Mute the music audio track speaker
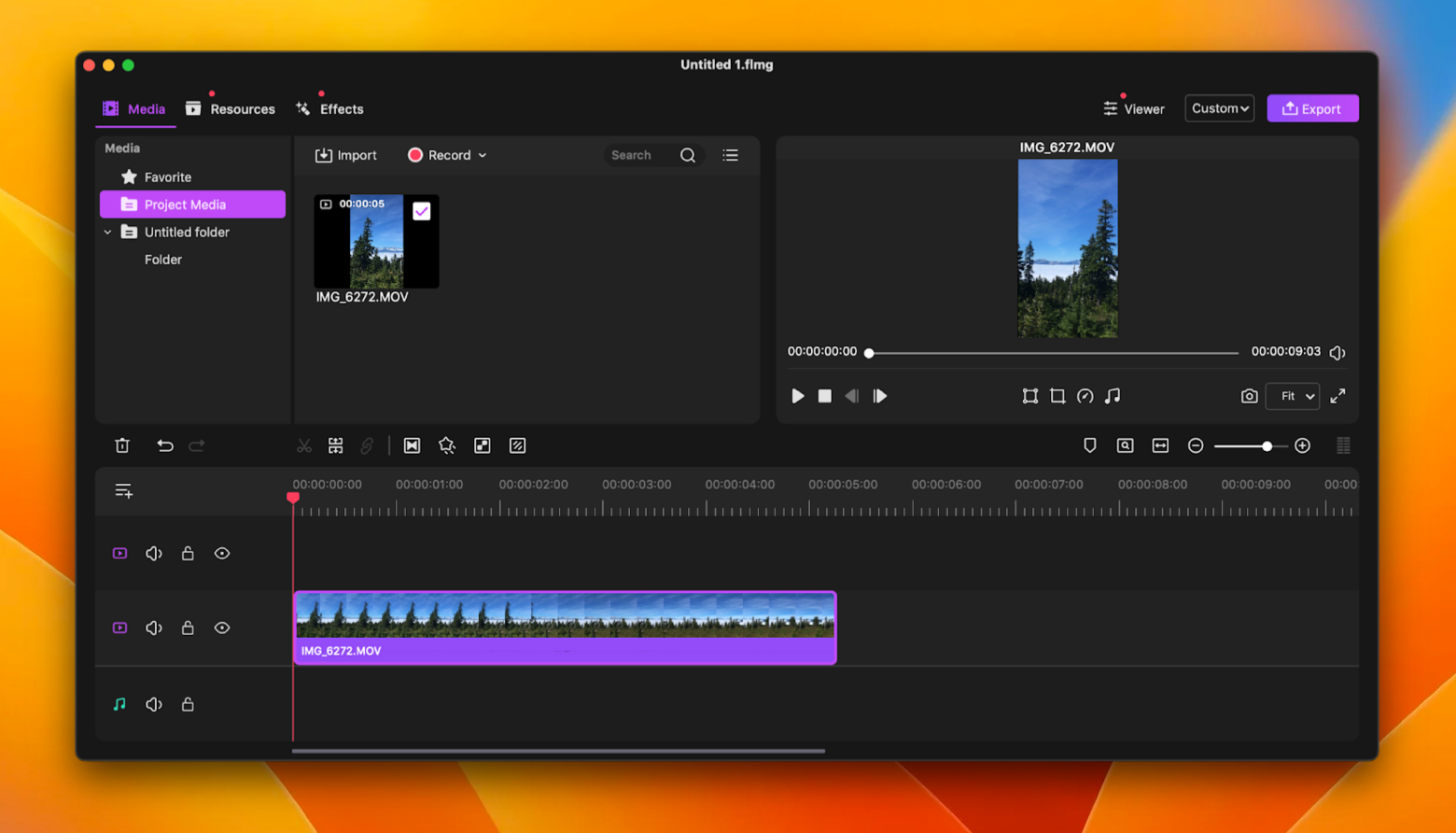This screenshot has height=833, width=1456. tap(154, 704)
